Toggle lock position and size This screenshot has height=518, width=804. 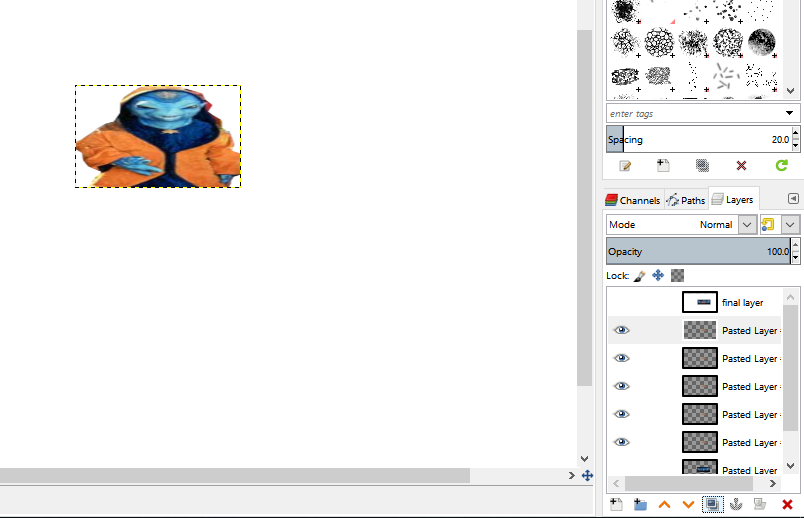coord(658,275)
